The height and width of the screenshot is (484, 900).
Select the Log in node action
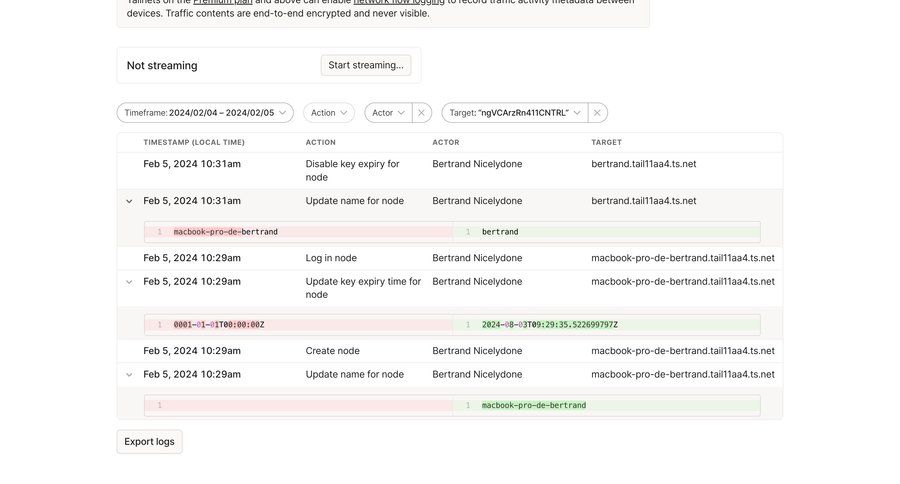pyautogui.click(x=331, y=258)
